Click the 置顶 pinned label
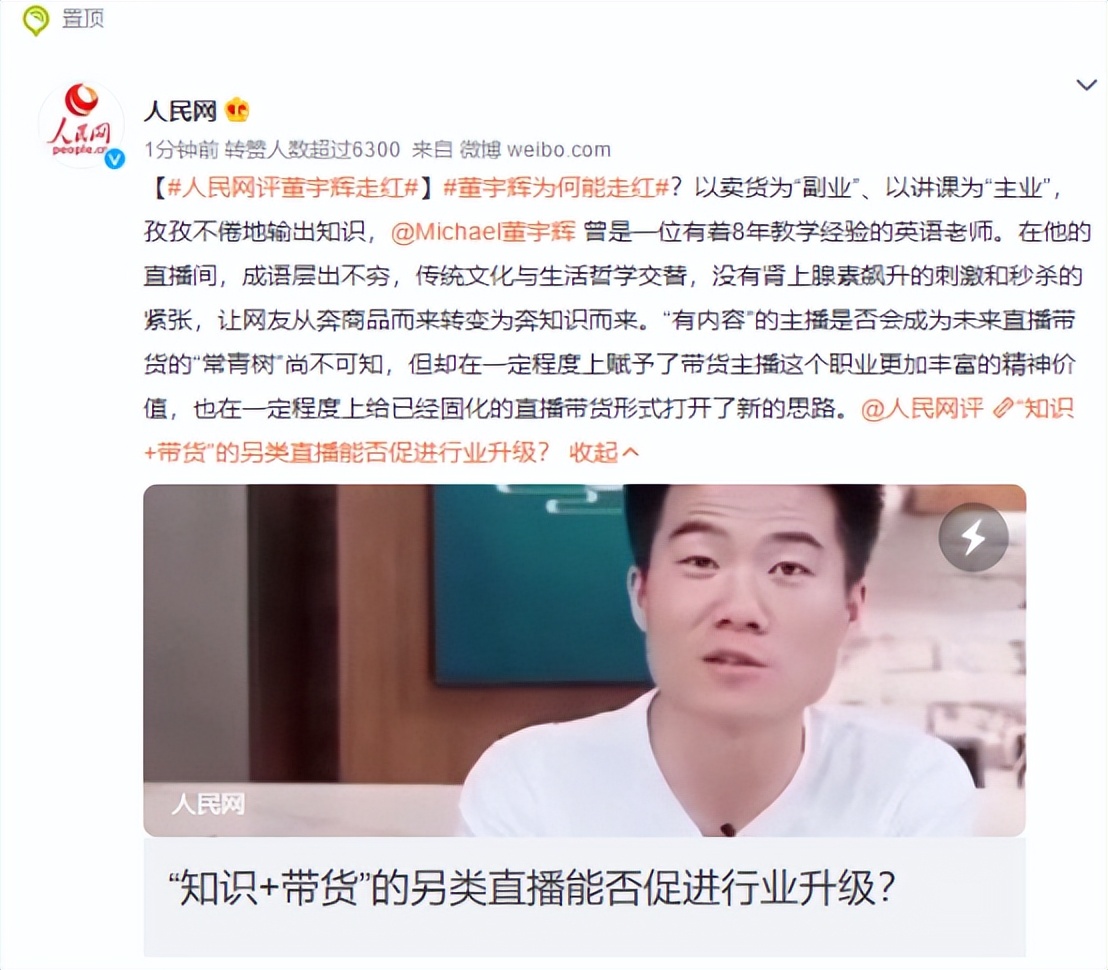 point(83,18)
